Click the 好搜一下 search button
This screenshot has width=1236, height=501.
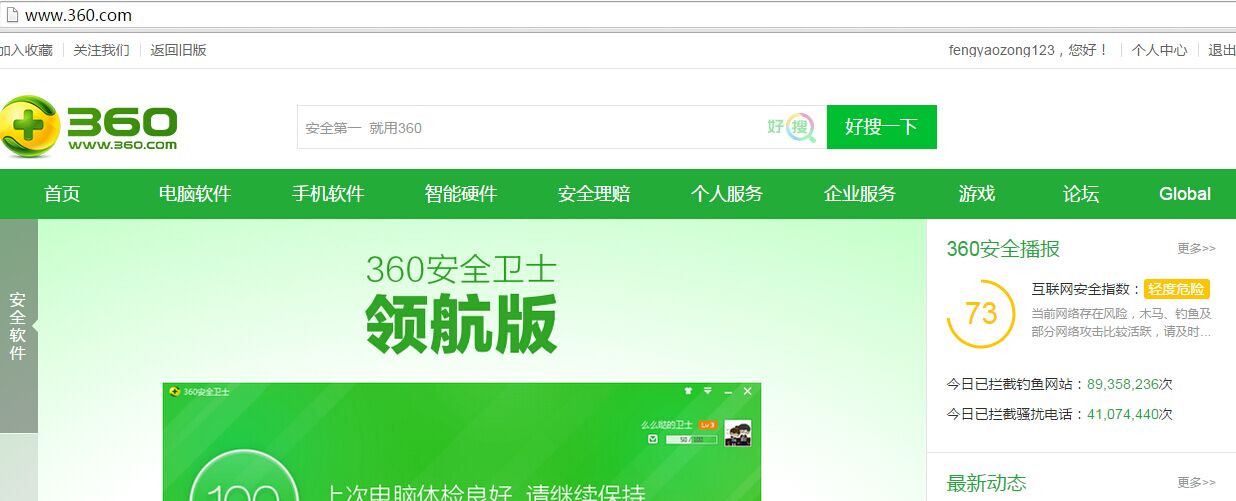click(881, 127)
